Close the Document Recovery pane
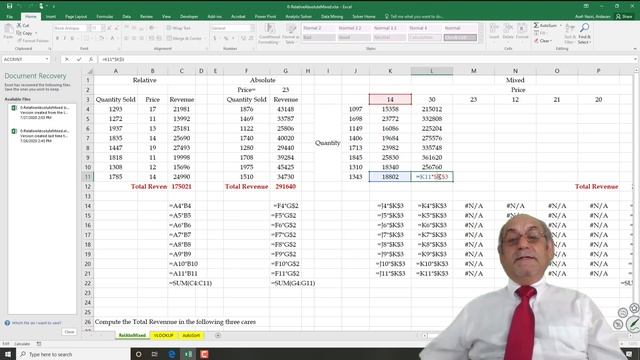 point(69,332)
